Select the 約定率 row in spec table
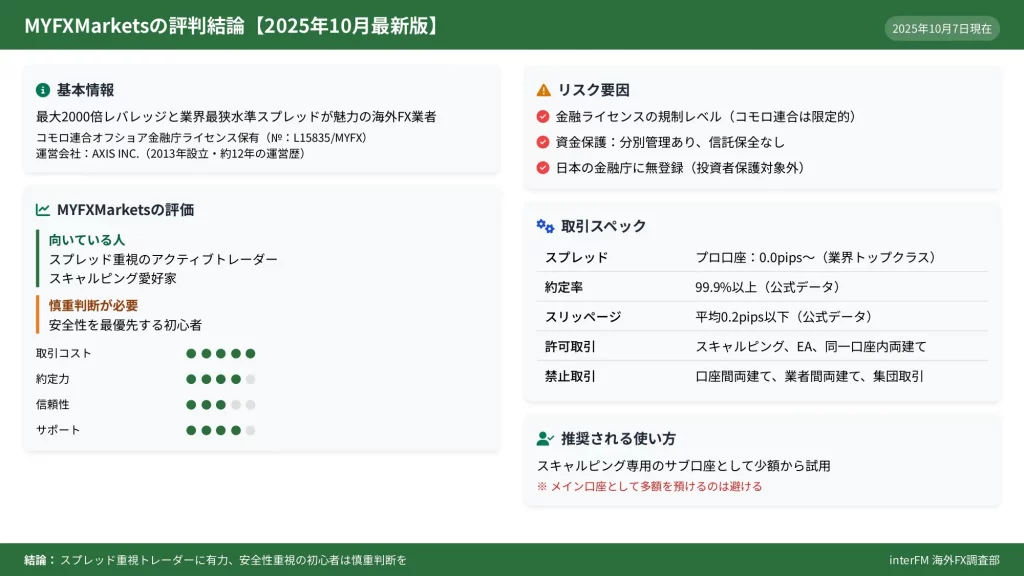 click(762, 287)
